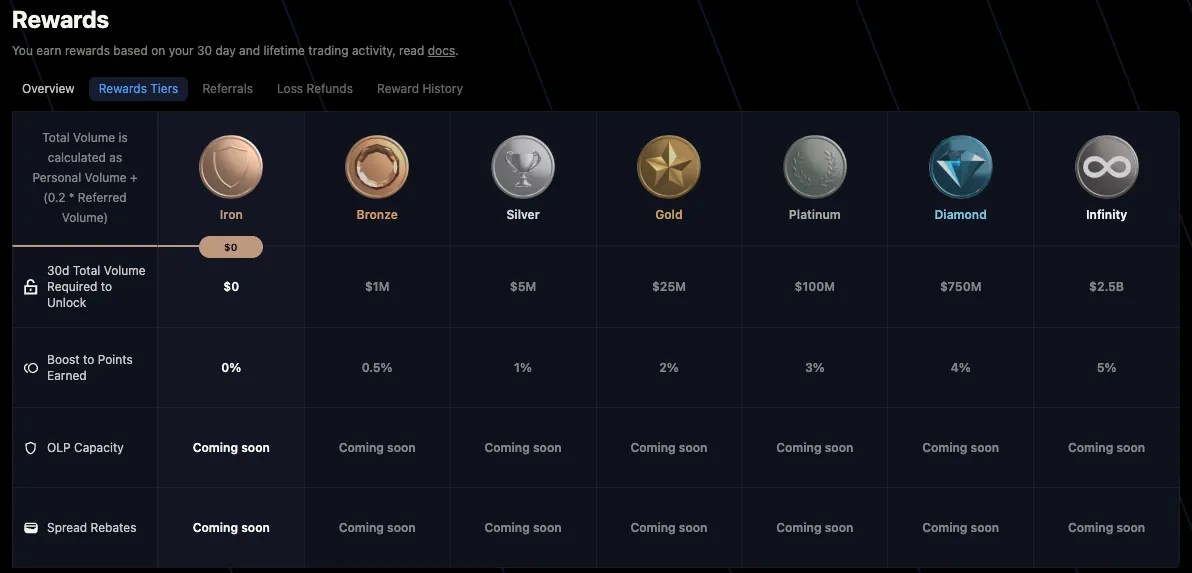
Task: Click the Iron tier shield badge
Action: [231, 167]
